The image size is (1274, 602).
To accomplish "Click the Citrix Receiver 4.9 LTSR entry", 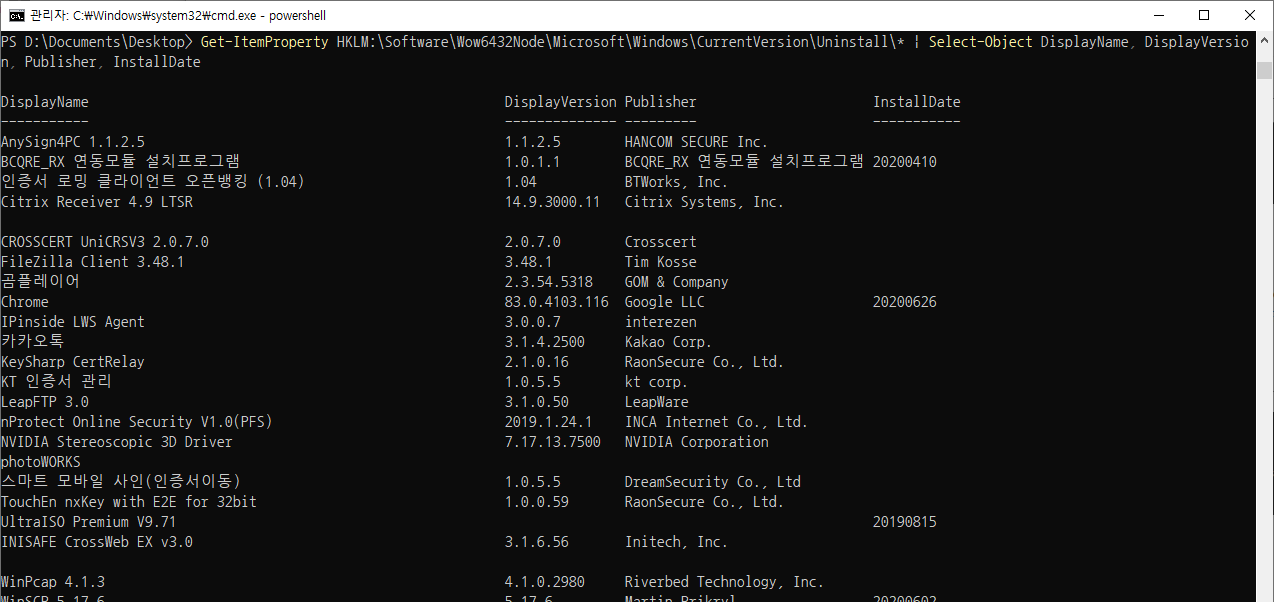I will pos(97,202).
